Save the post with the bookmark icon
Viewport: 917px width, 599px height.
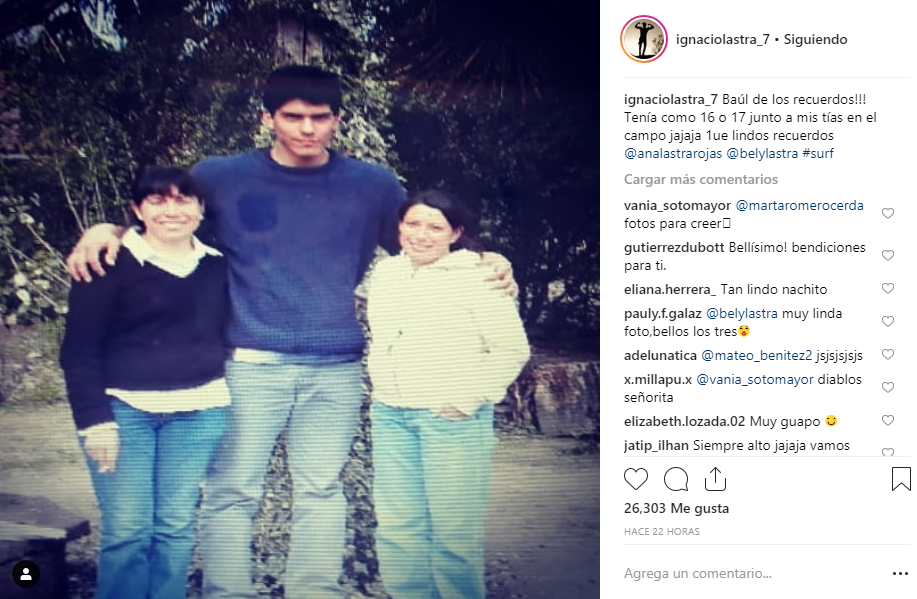901,479
